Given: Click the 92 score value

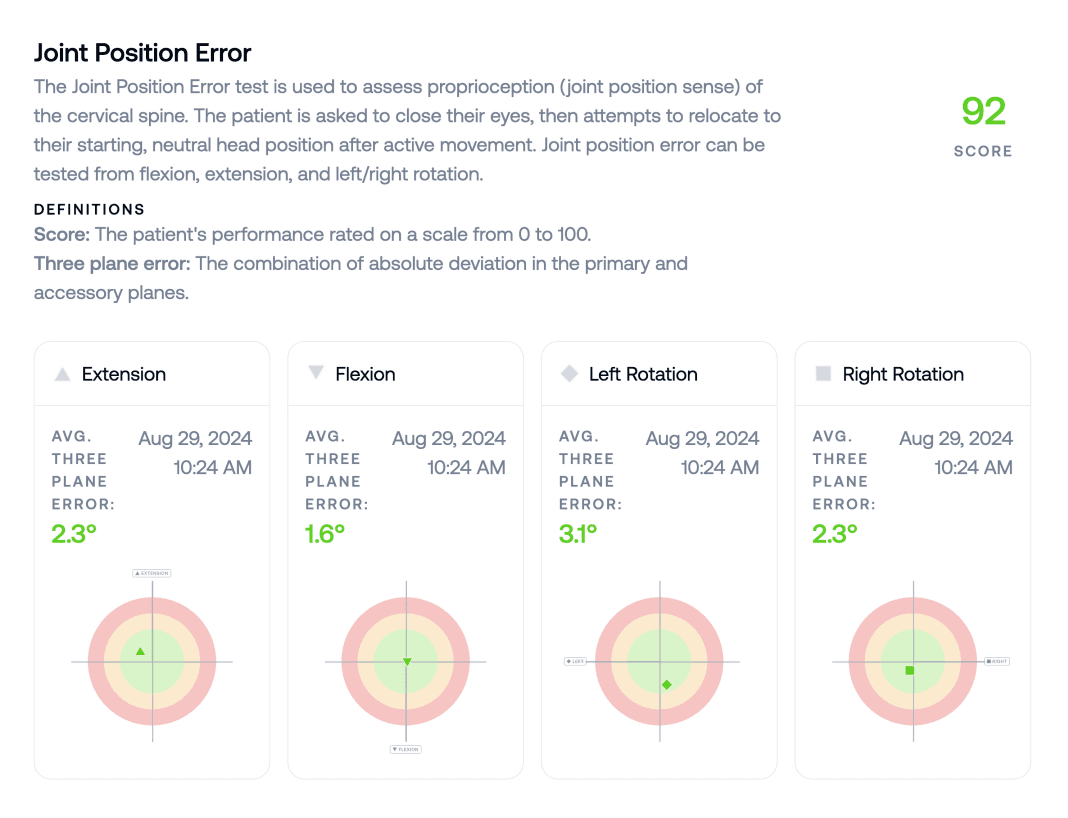Looking at the screenshot, I should coord(983,111).
